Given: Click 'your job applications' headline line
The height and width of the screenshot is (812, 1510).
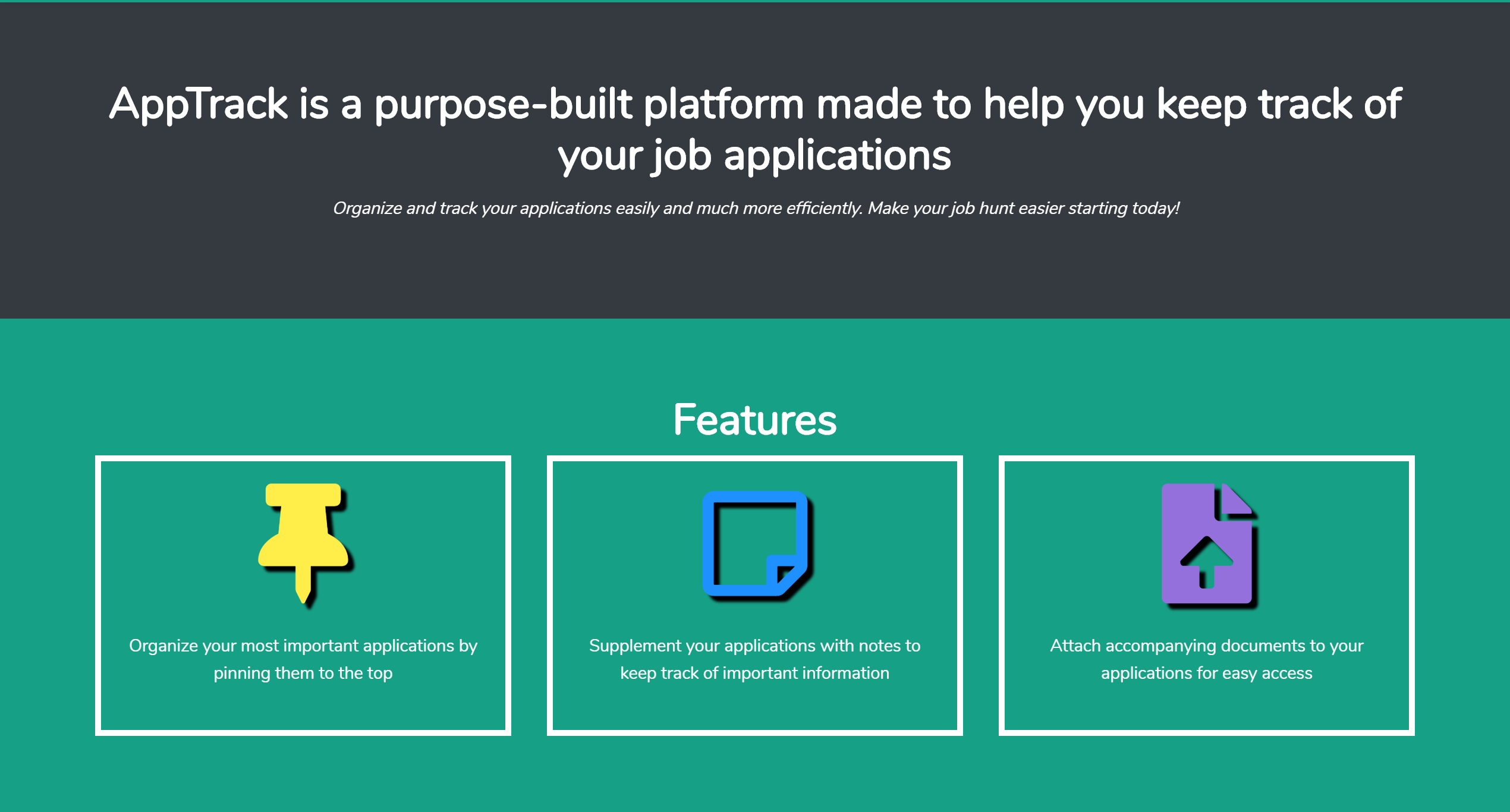Looking at the screenshot, I should pyautogui.click(x=754, y=156).
